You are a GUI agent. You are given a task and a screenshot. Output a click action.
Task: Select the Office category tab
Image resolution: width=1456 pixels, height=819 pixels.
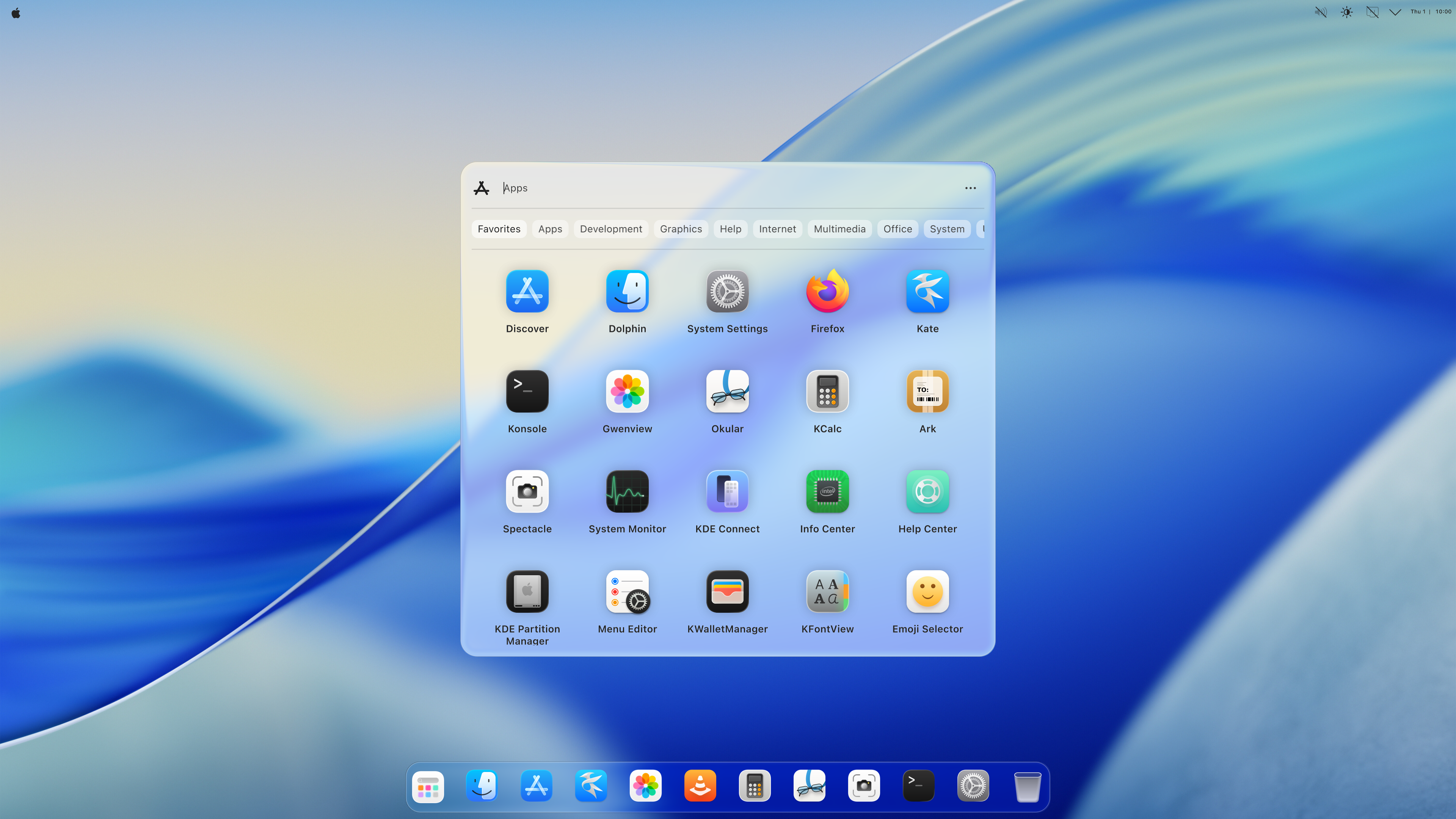click(x=897, y=229)
